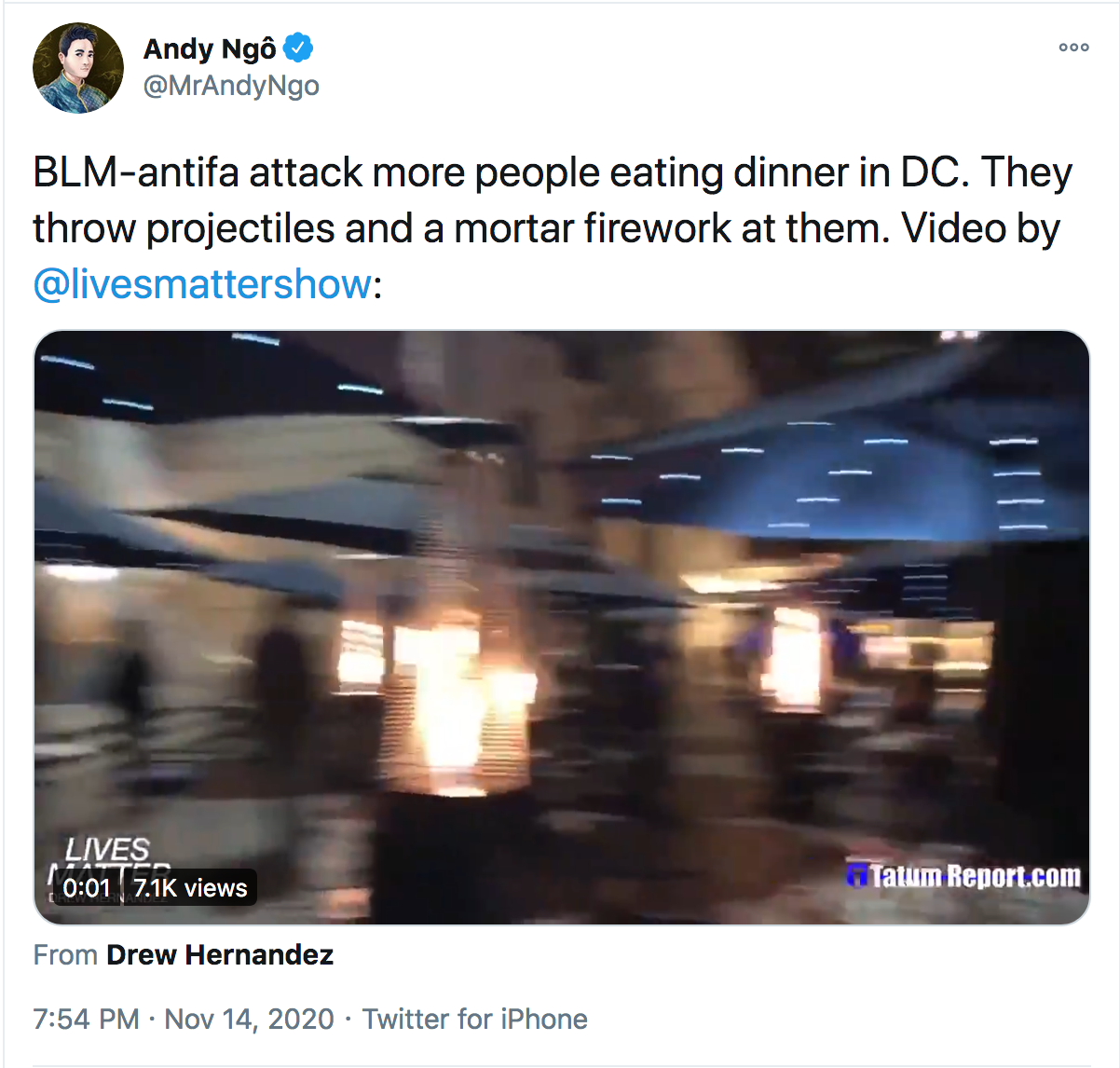Screen dimensions: 1120x1068
Task: Click the Tatum-Report.com watermark
Action: pos(964,876)
